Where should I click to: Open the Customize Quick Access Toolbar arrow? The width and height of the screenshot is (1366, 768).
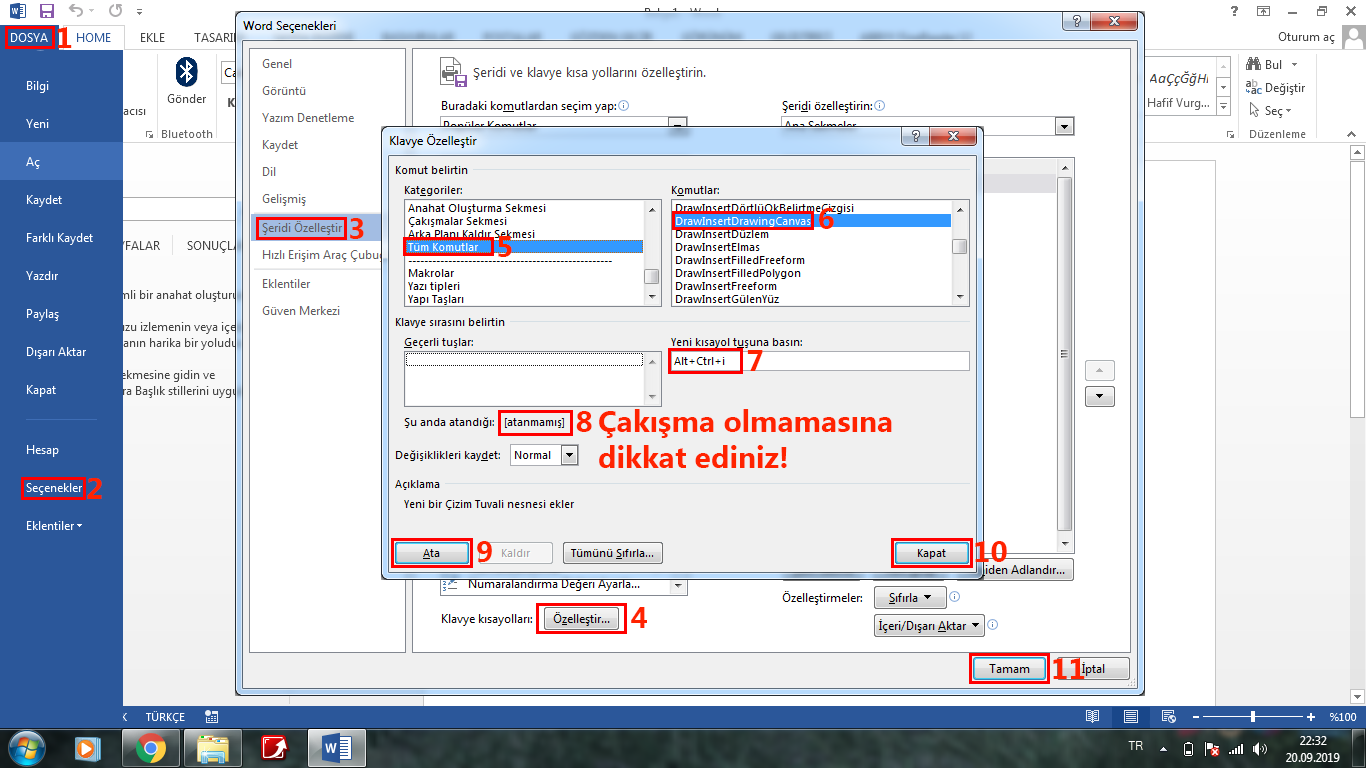[x=138, y=12]
